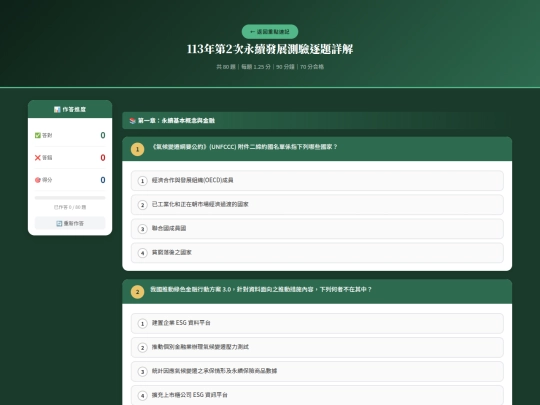Select question 1 option 經濟合作與發展組織(OECD)成員
The image size is (540, 405).
[x=317, y=180]
